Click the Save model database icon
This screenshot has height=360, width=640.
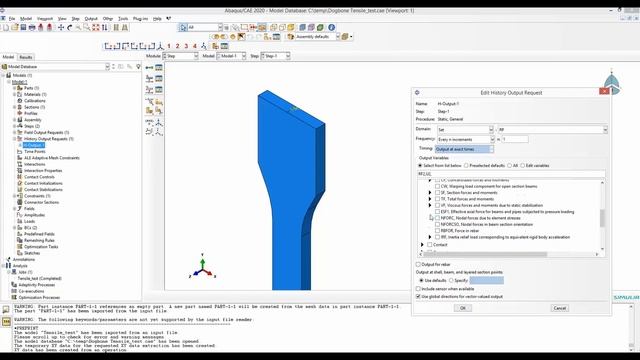(23, 27)
